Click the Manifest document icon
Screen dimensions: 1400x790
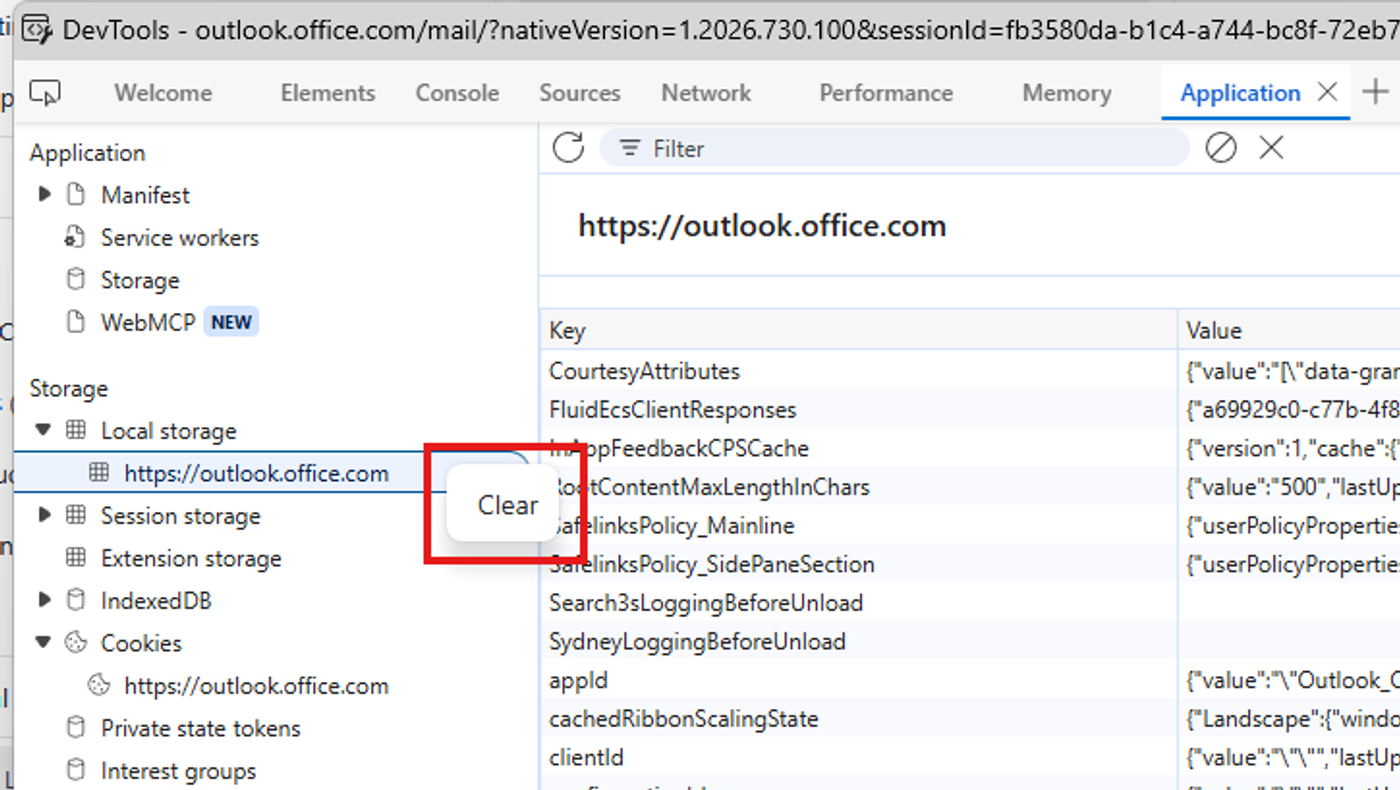[x=75, y=195]
